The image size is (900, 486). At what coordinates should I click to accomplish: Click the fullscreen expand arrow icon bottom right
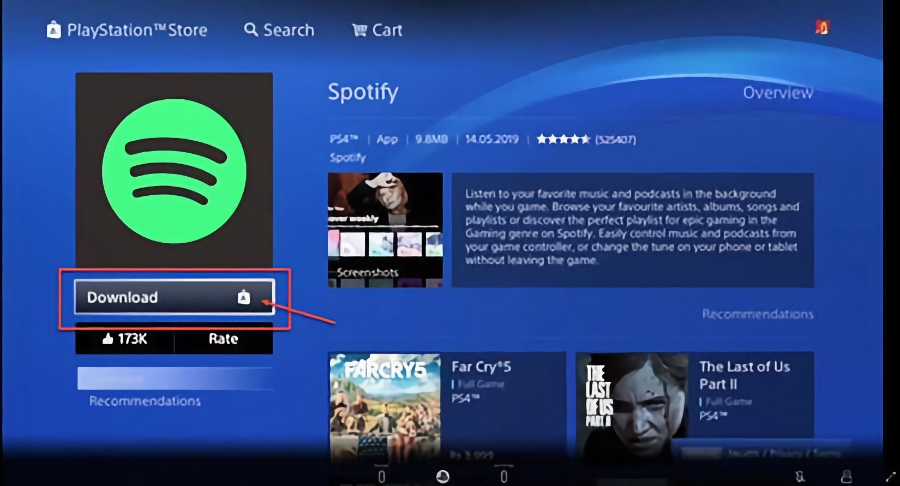891,477
